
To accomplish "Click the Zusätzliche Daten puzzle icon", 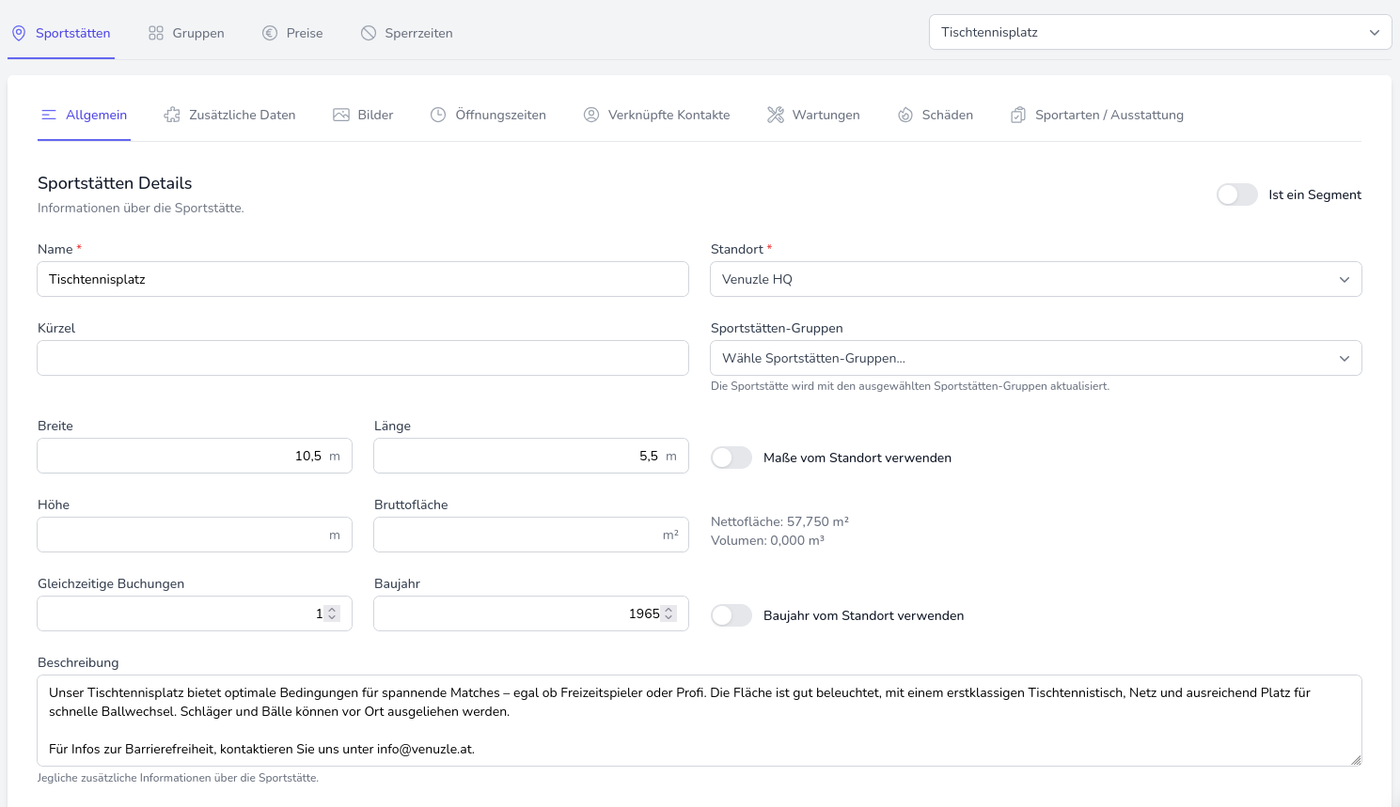I will [172, 115].
